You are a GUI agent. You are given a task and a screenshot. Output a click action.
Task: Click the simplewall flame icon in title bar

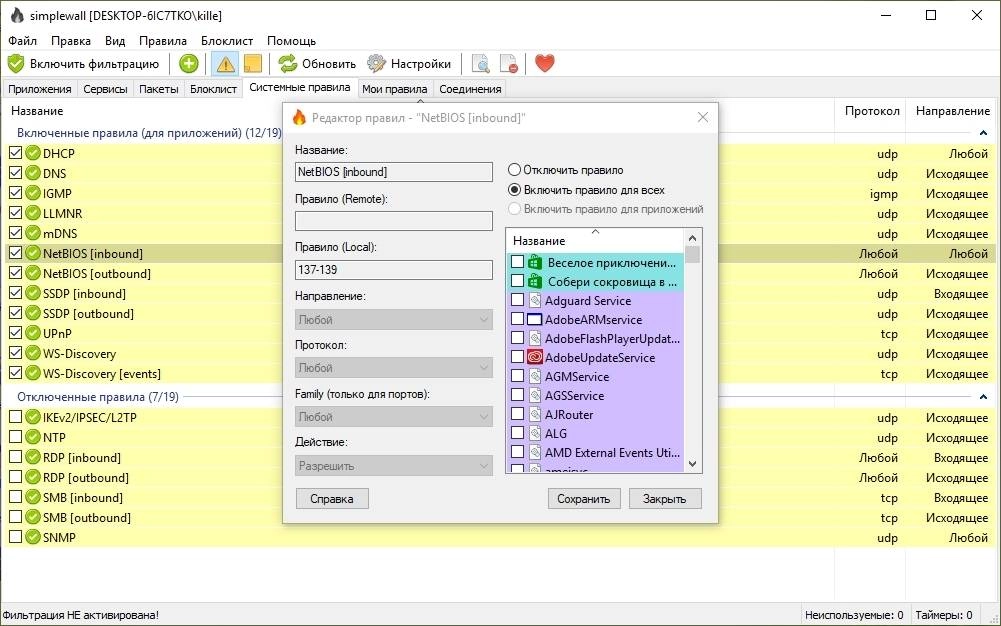pyautogui.click(x=16, y=15)
